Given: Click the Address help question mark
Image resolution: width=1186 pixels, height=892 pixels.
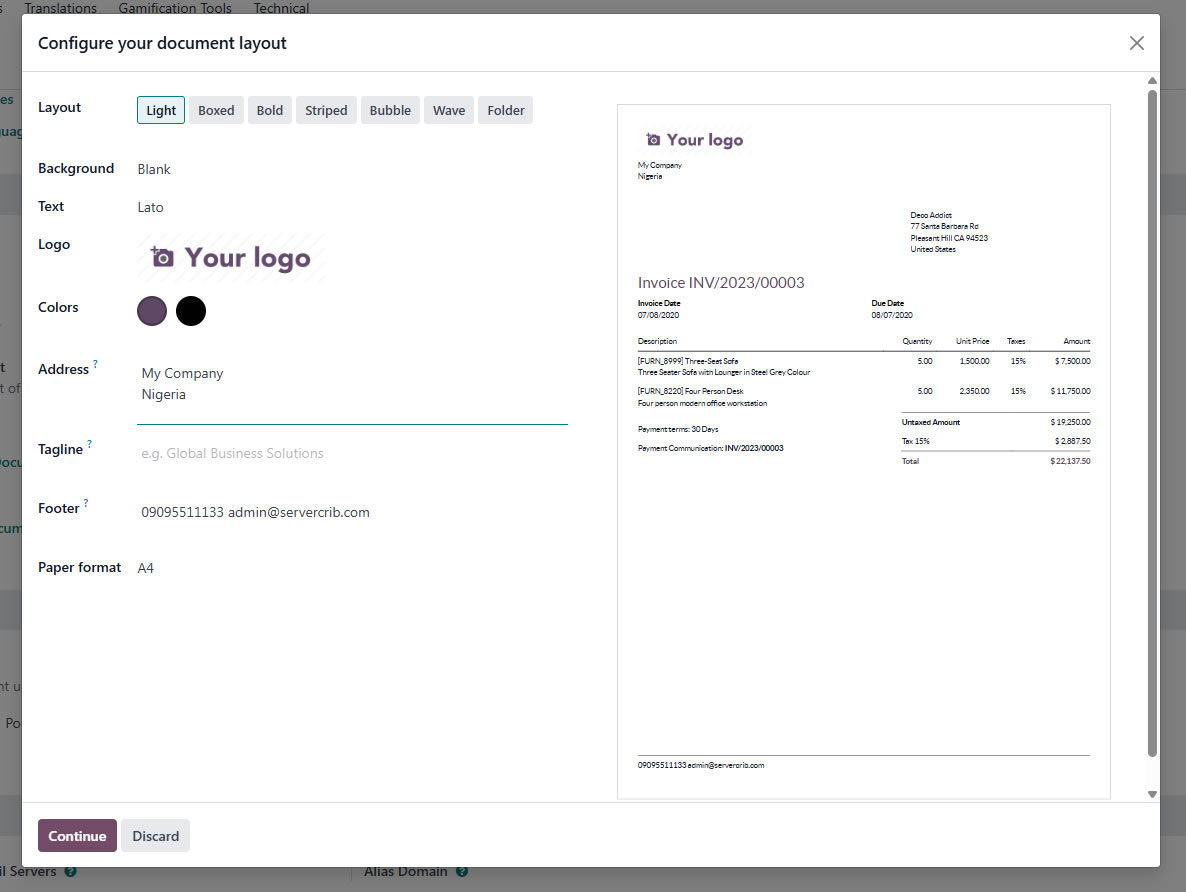Looking at the screenshot, I should click(96, 365).
